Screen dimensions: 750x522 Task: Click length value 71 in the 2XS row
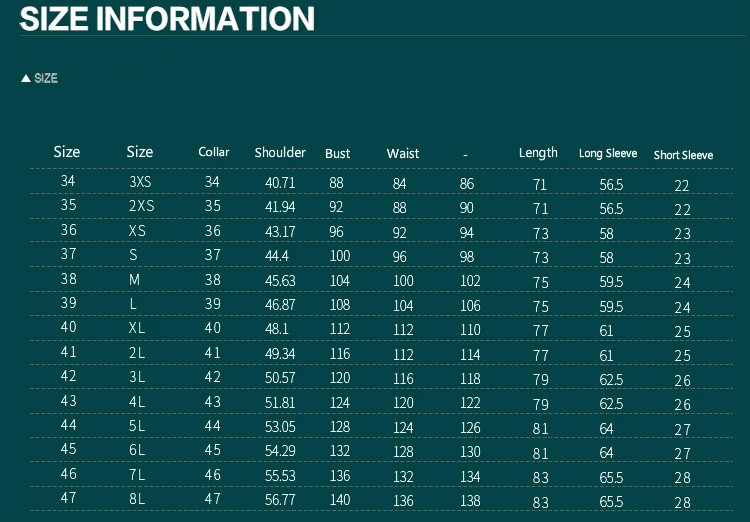click(x=540, y=209)
